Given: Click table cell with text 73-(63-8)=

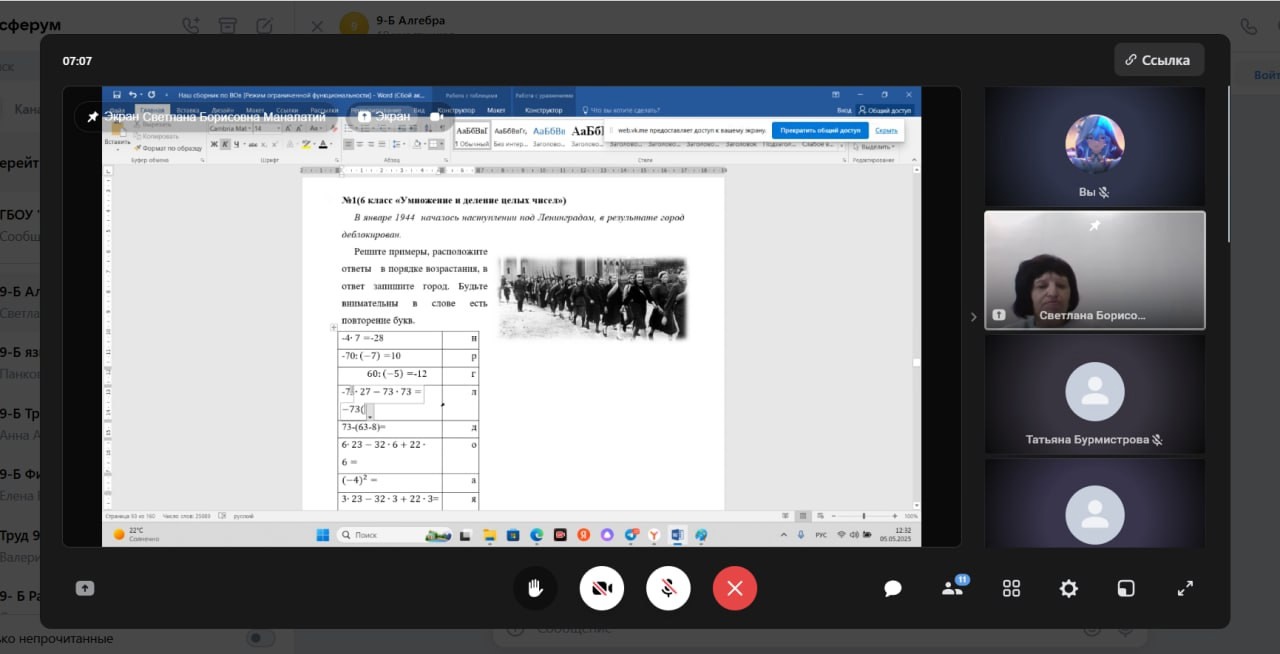Looking at the screenshot, I should [x=390, y=427].
